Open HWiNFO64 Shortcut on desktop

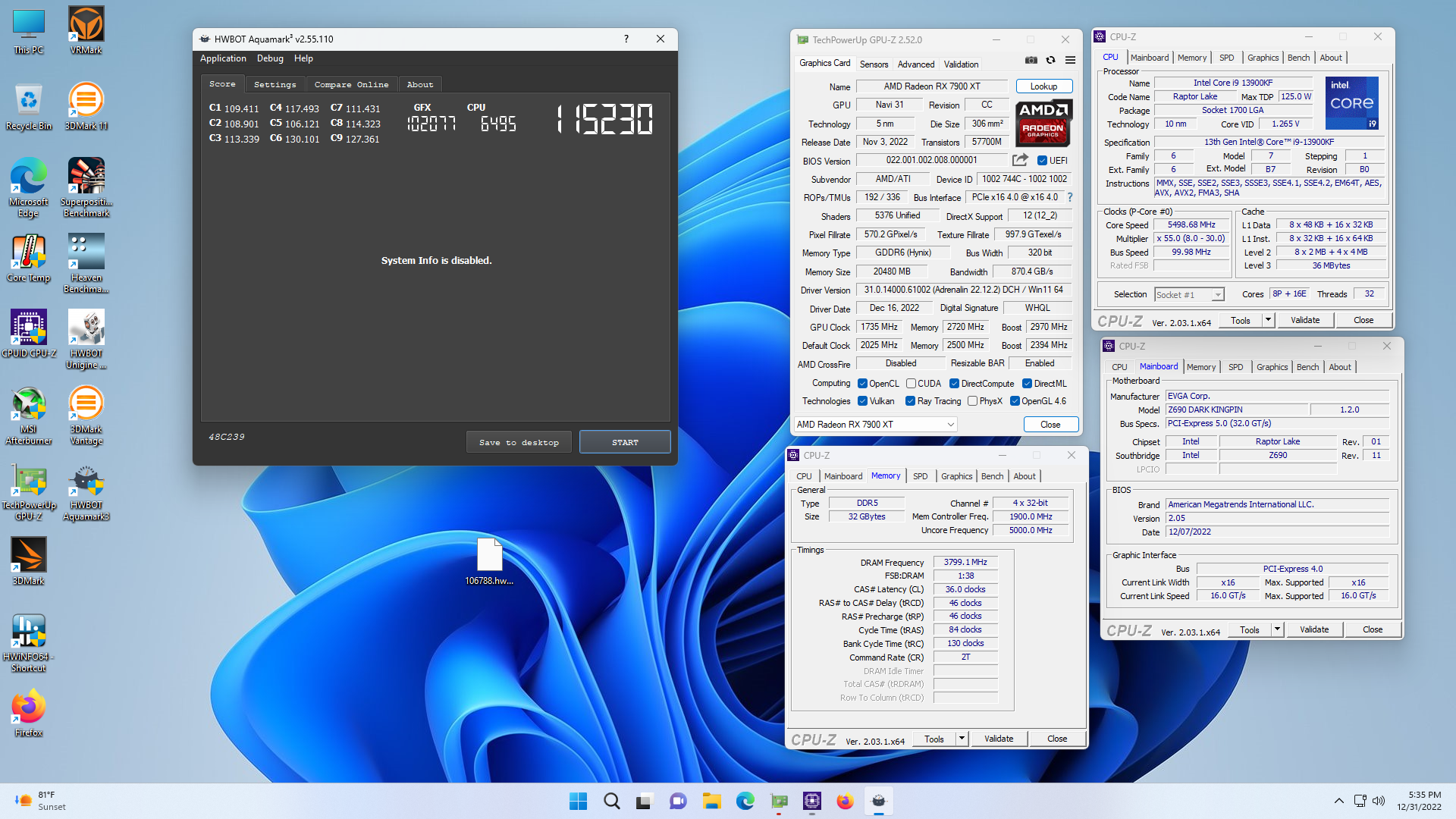click(x=28, y=642)
